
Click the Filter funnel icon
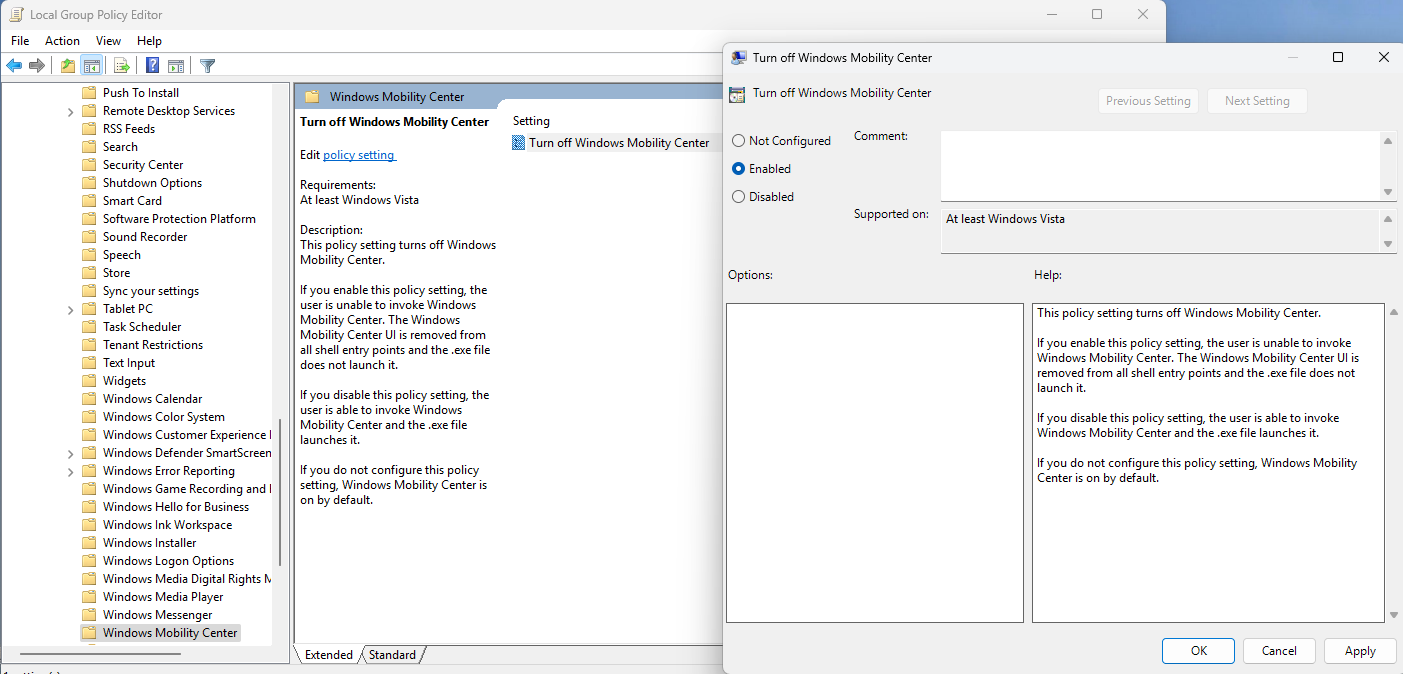207,66
